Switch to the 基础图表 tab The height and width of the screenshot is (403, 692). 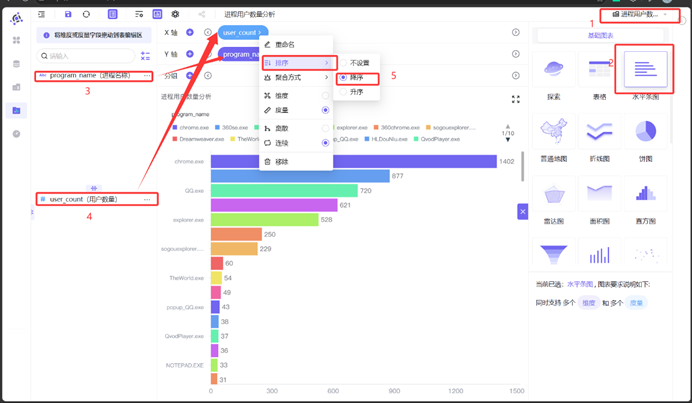[600, 35]
